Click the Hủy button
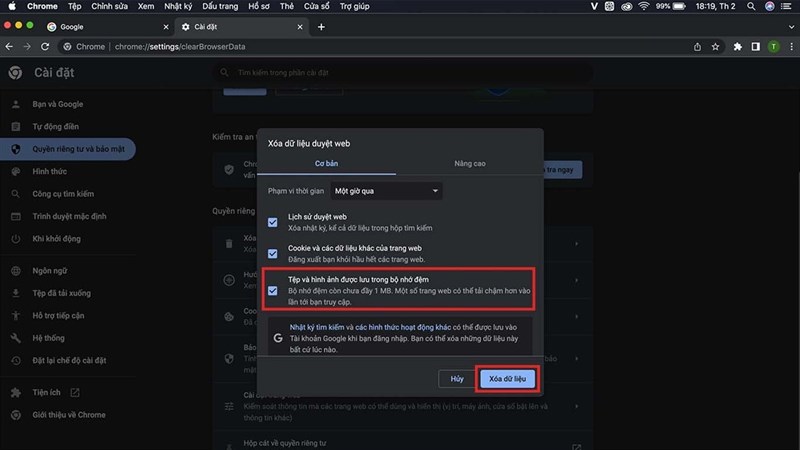The width and height of the screenshot is (800, 450). (457, 379)
